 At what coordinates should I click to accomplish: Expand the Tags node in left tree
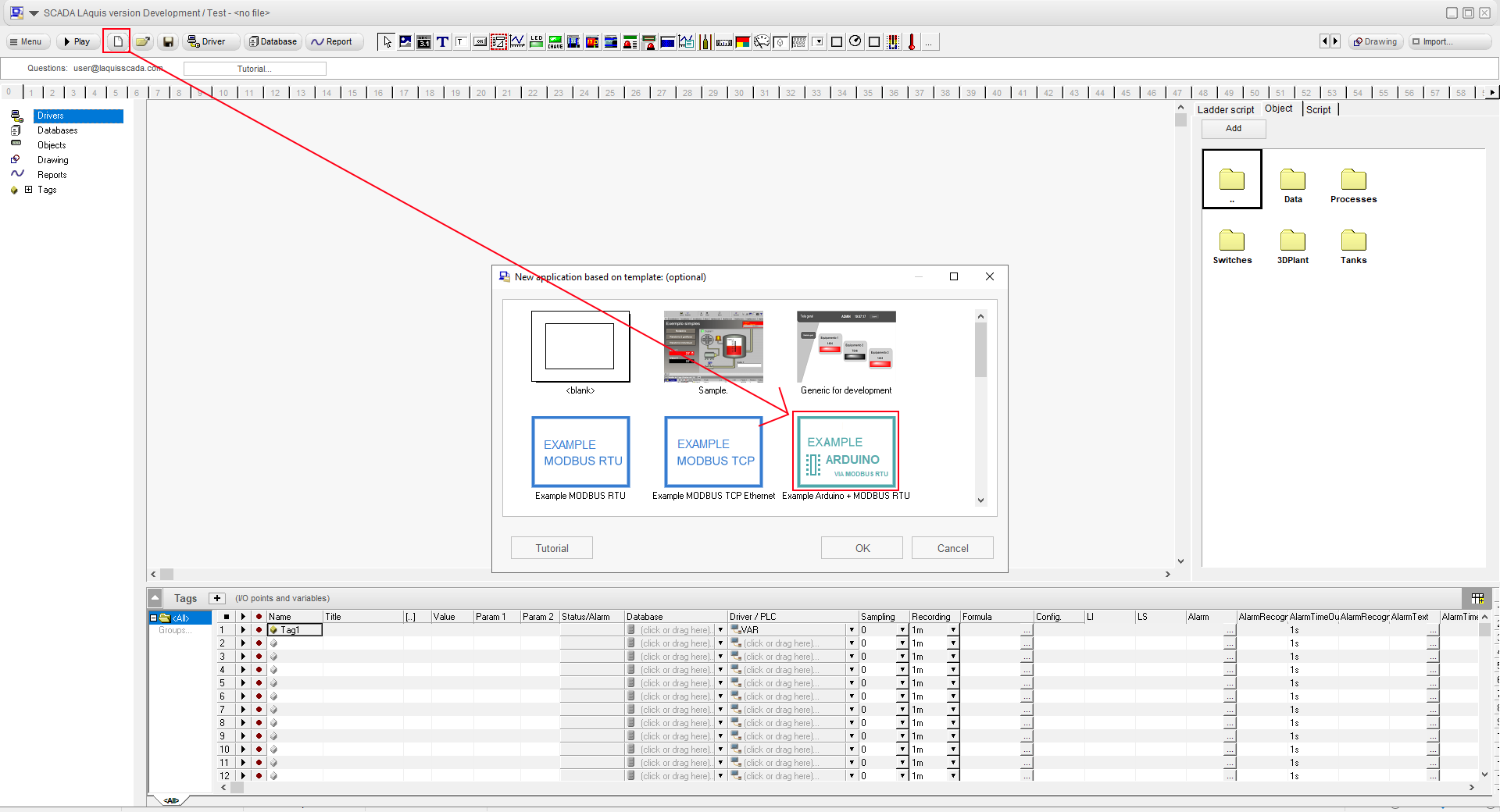29,190
